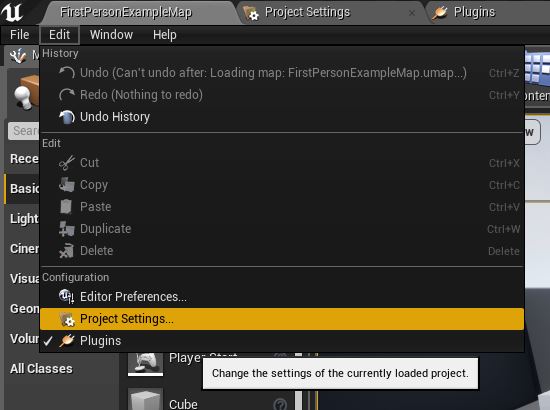Close the Project Settings tab
This screenshot has width=550, height=410.
click(412, 13)
